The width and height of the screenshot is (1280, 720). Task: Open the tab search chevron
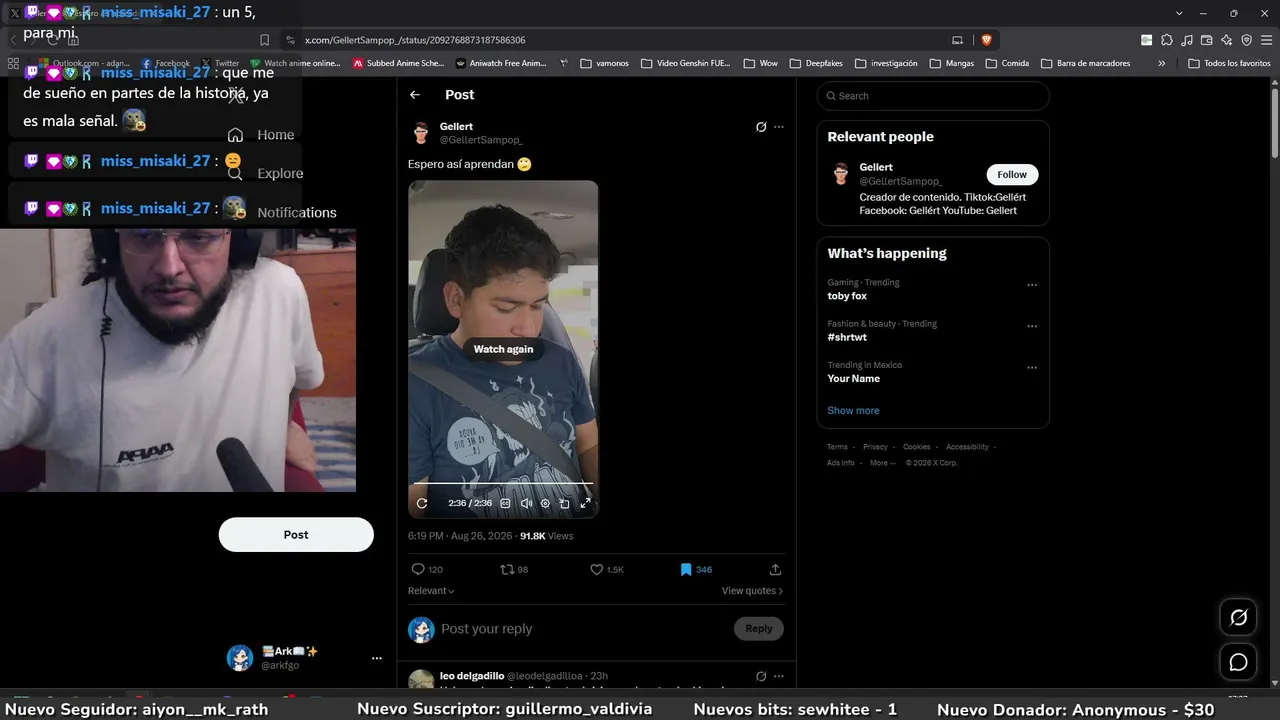pyautogui.click(x=1179, y=13)
